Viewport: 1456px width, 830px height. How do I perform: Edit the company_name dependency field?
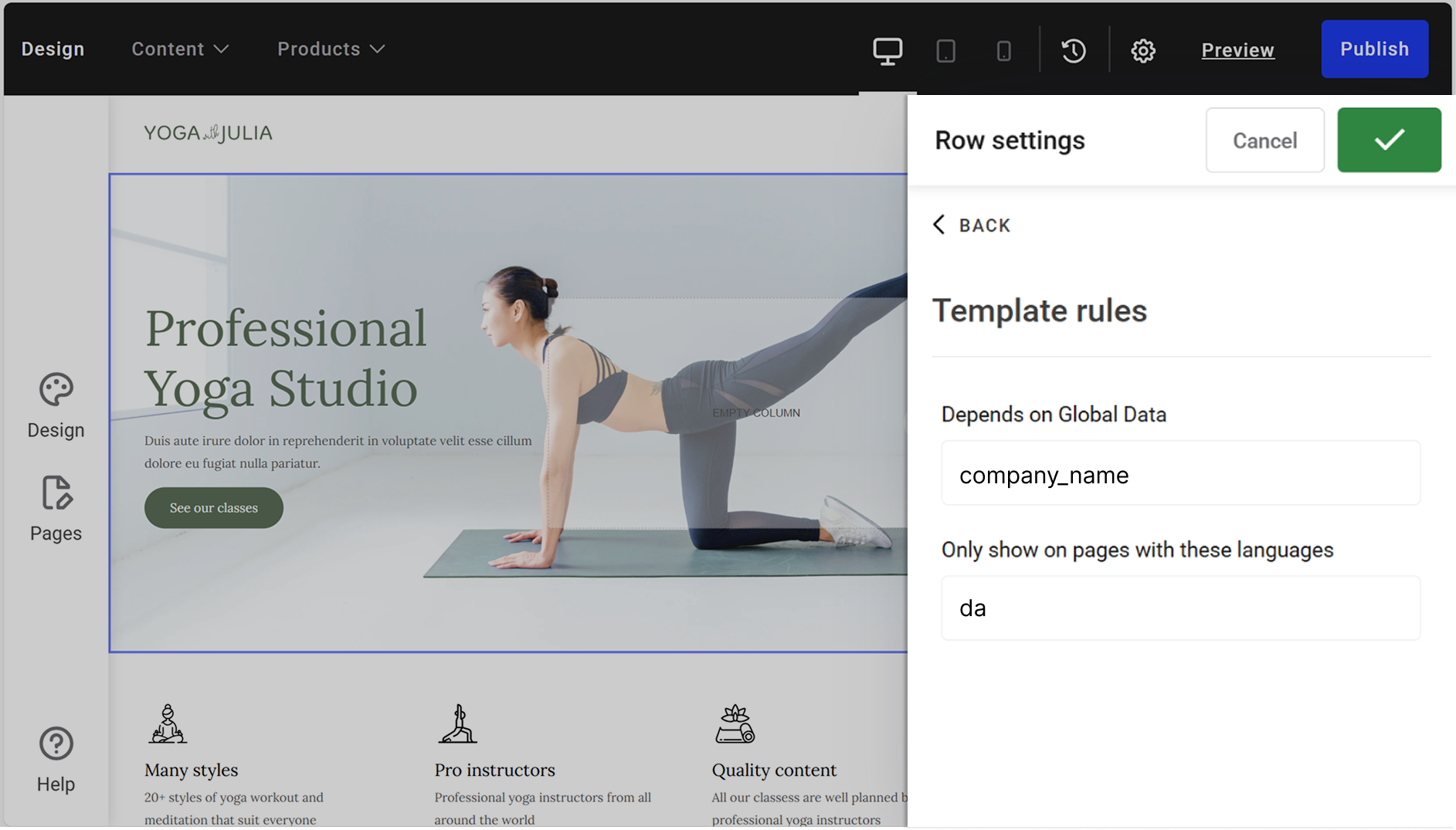[1179, 473]
